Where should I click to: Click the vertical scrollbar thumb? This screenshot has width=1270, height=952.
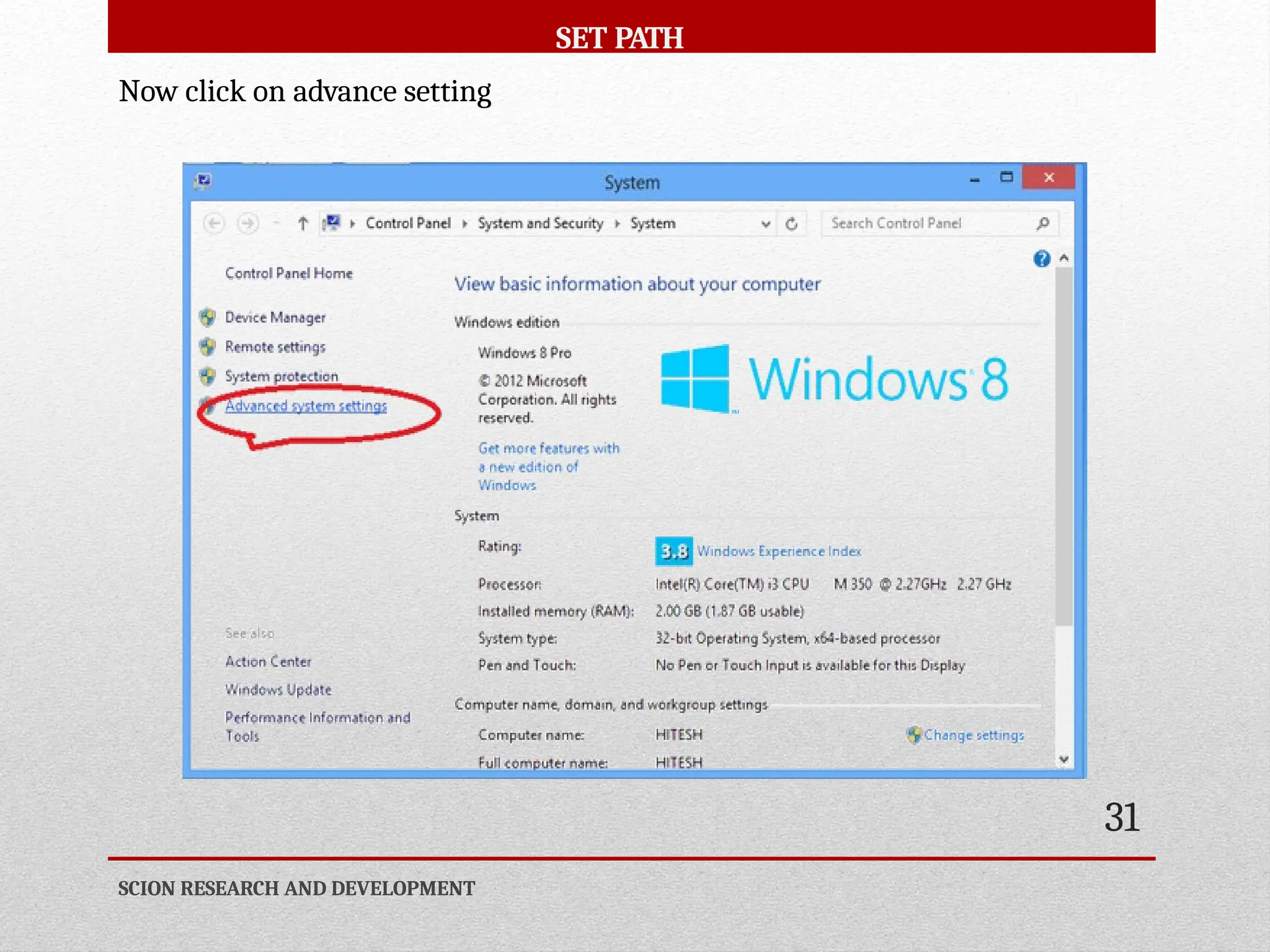[1064, 446]
